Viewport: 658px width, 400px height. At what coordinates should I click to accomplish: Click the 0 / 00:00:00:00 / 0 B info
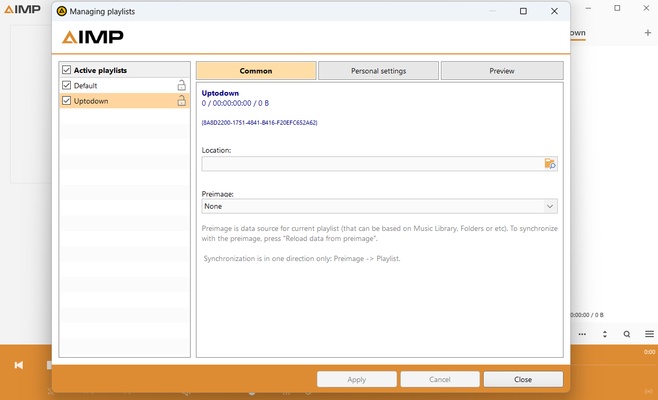click(235, 103)
